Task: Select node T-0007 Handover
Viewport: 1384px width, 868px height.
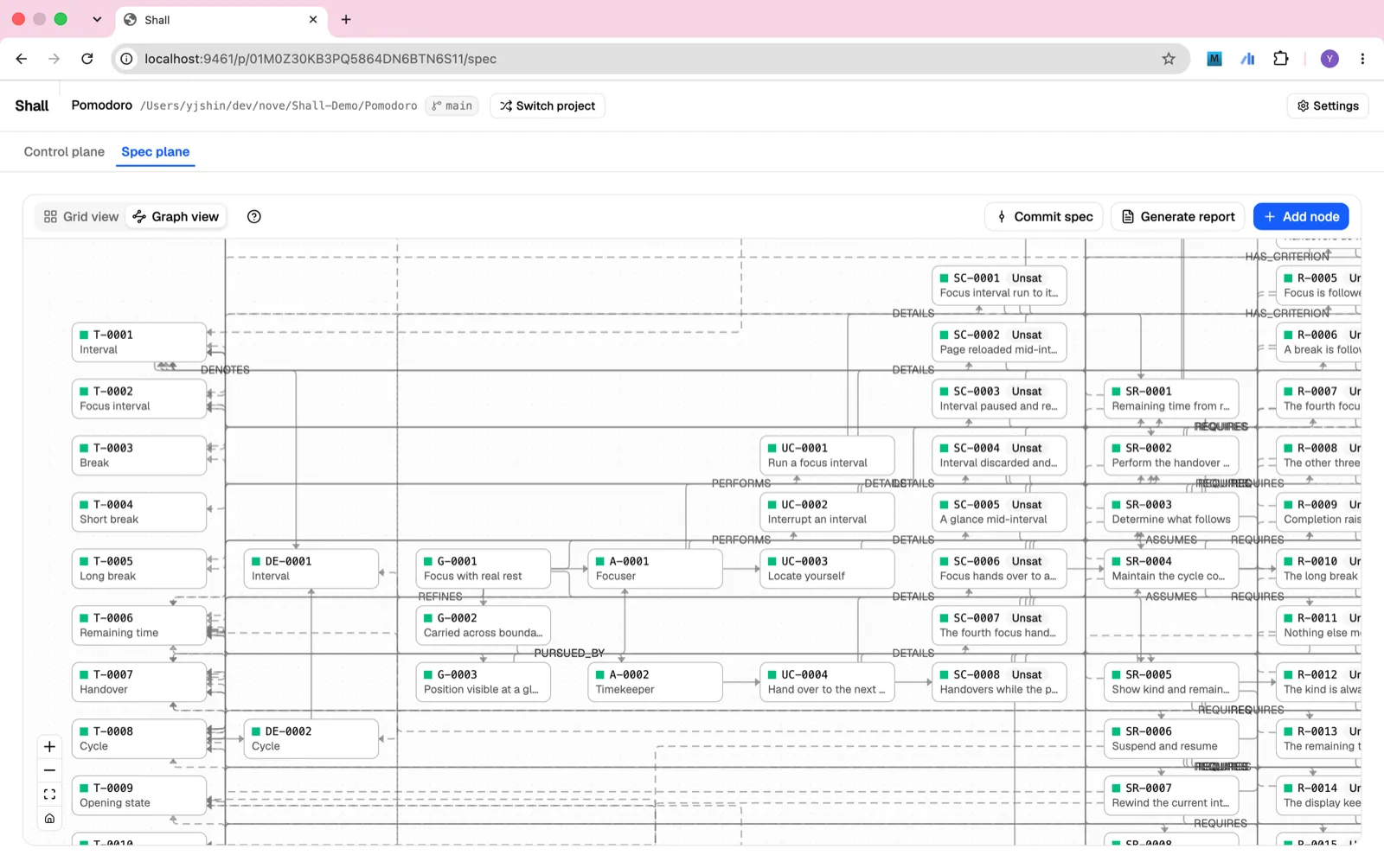Action: point(139,682)
